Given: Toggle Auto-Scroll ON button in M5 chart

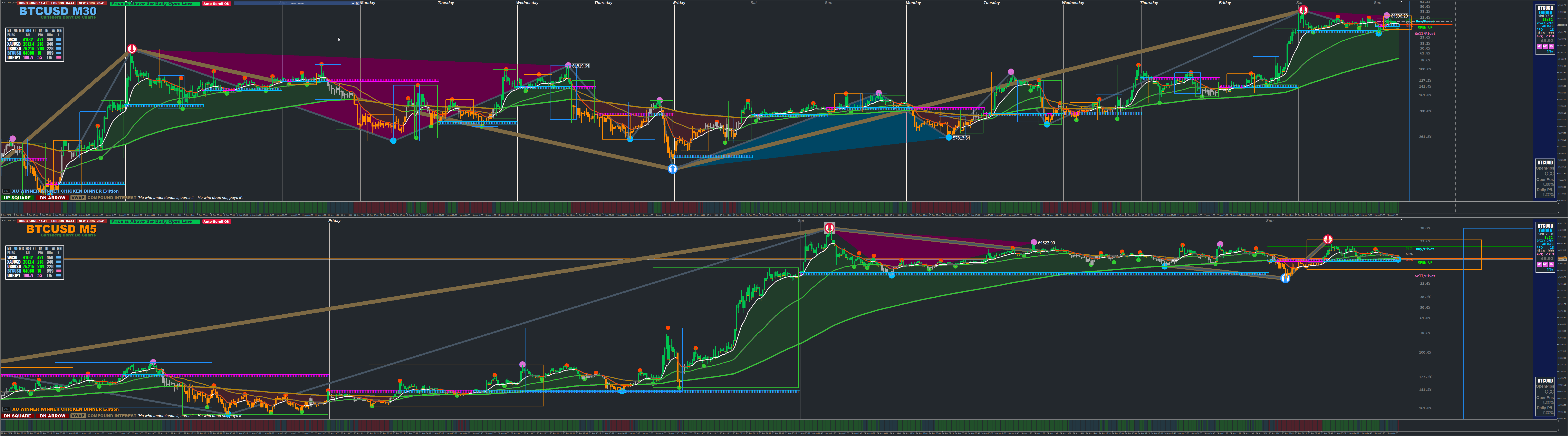Looking at the screenshot, I should [217, 221].
